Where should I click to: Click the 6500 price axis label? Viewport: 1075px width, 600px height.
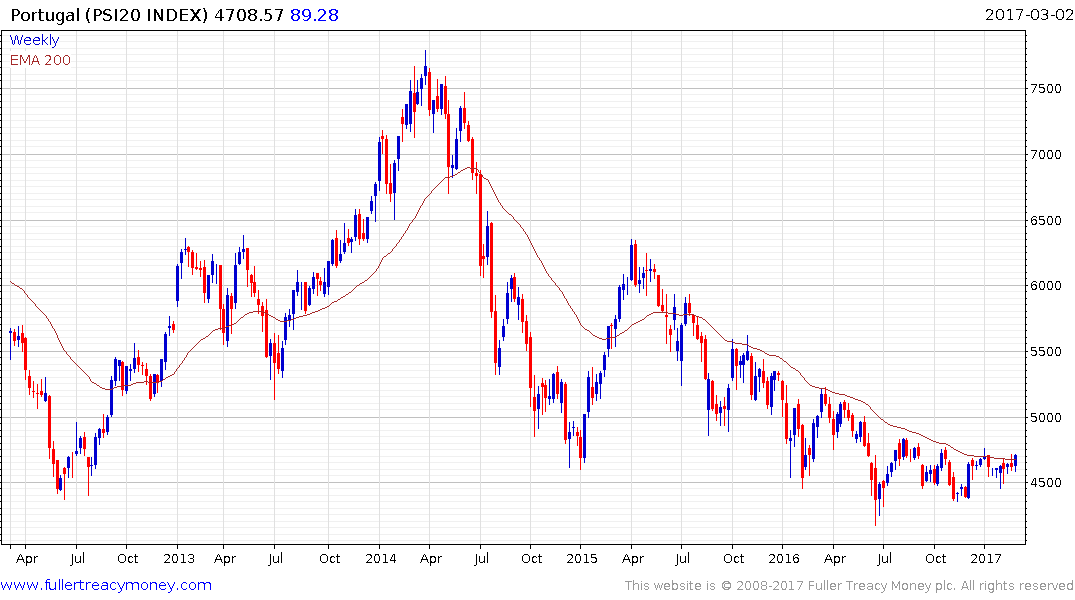point(1046,221)
